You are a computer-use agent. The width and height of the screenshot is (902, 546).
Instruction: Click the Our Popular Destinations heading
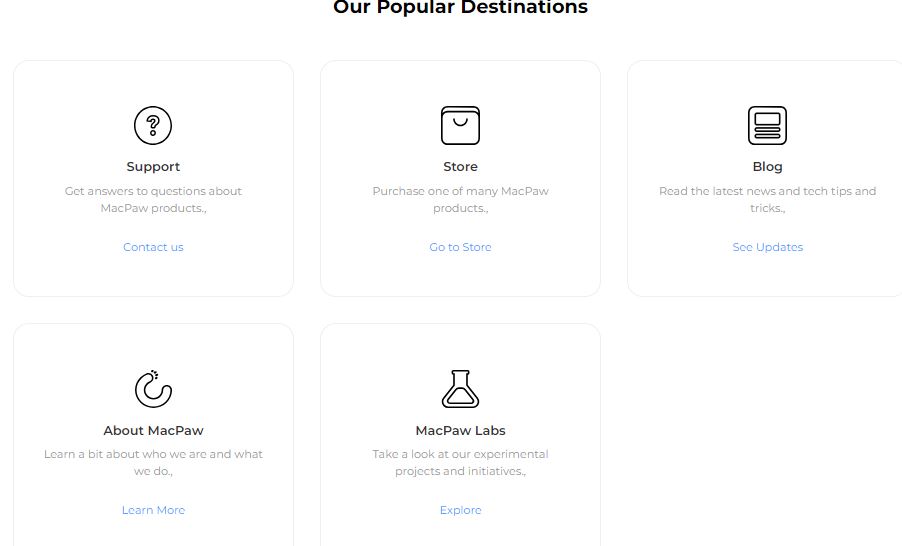460,7
